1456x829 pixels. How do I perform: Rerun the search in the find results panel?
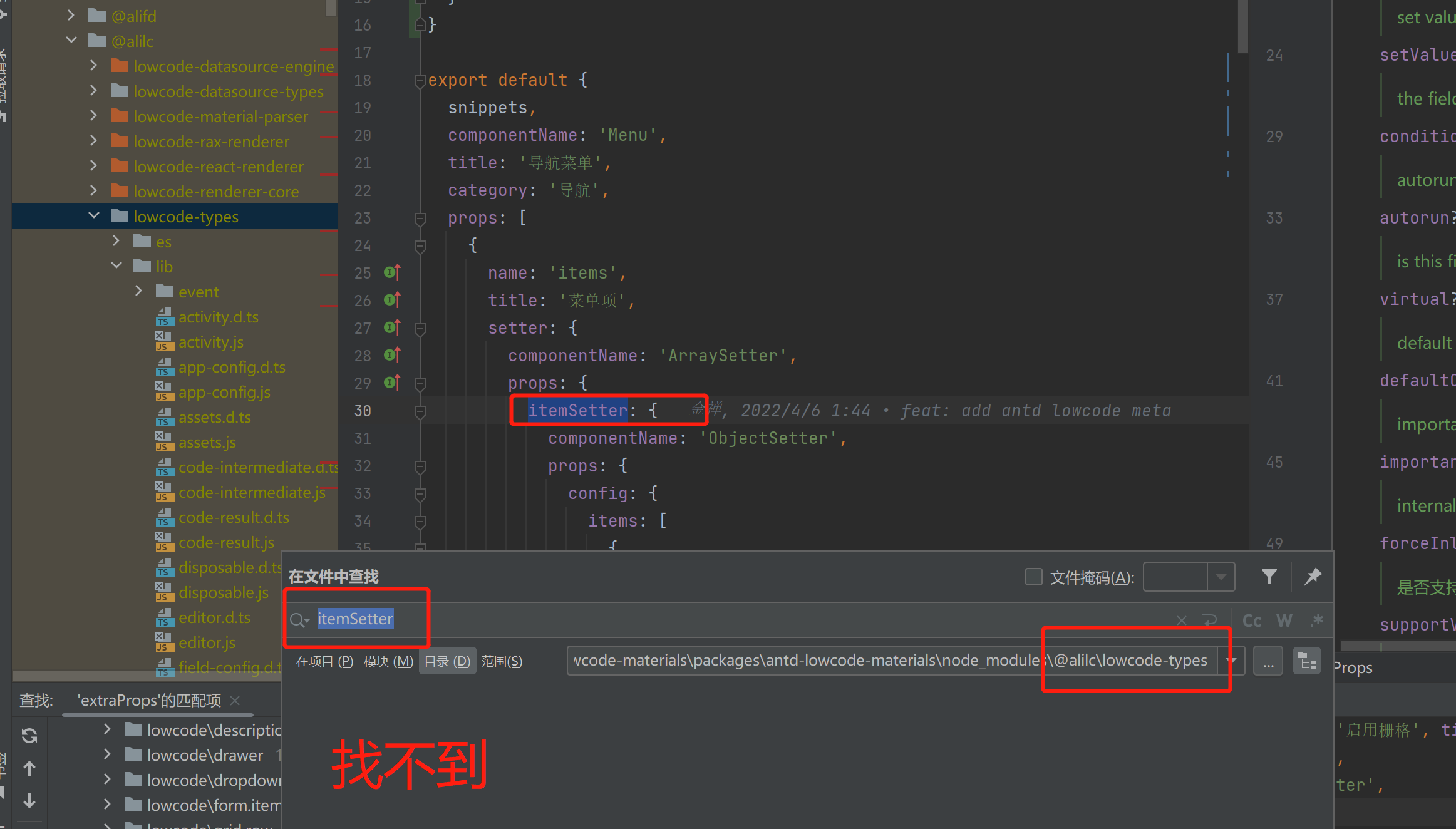[x=29, y=736]
